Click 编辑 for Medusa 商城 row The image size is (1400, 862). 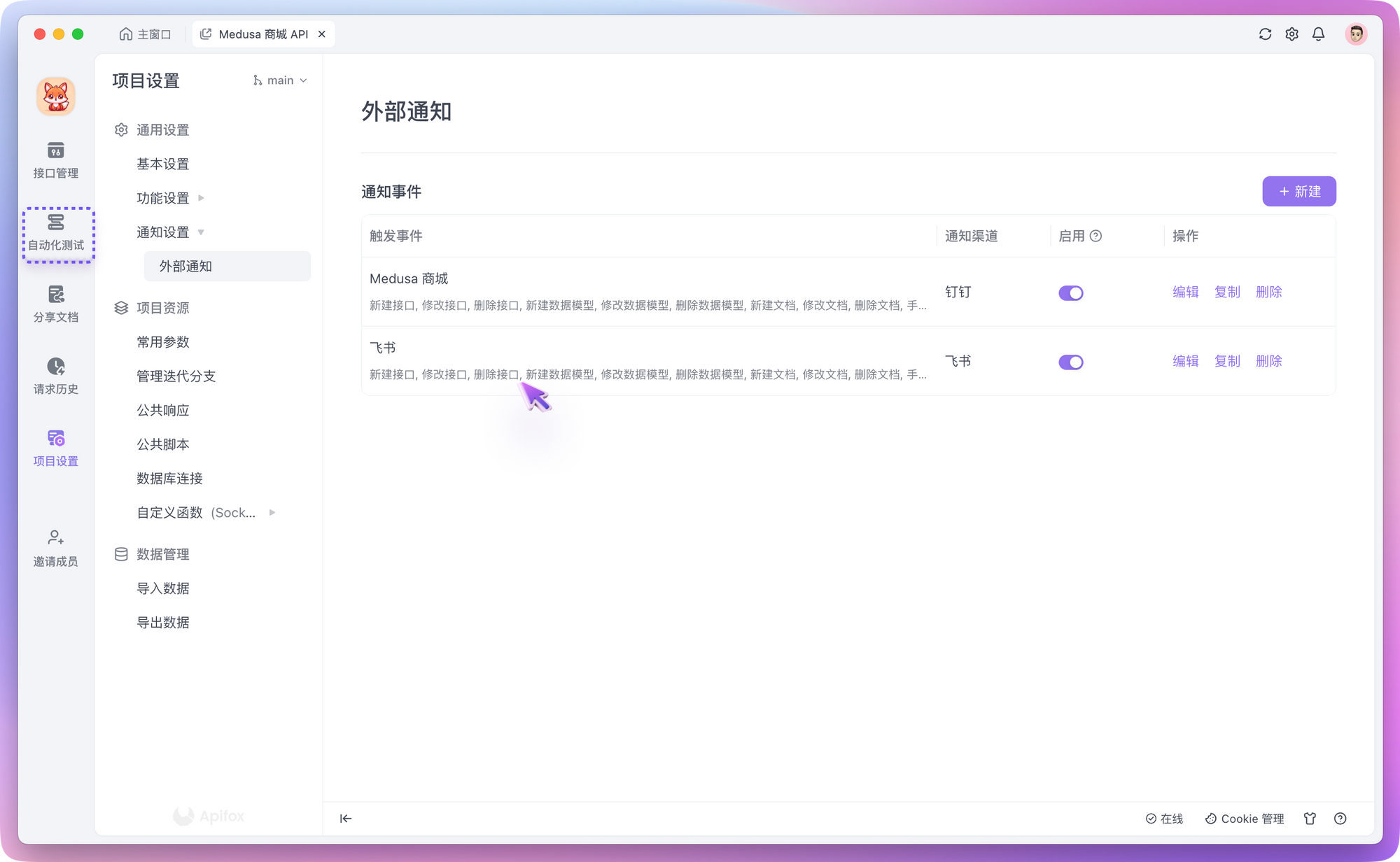(x=1186, y=292)
